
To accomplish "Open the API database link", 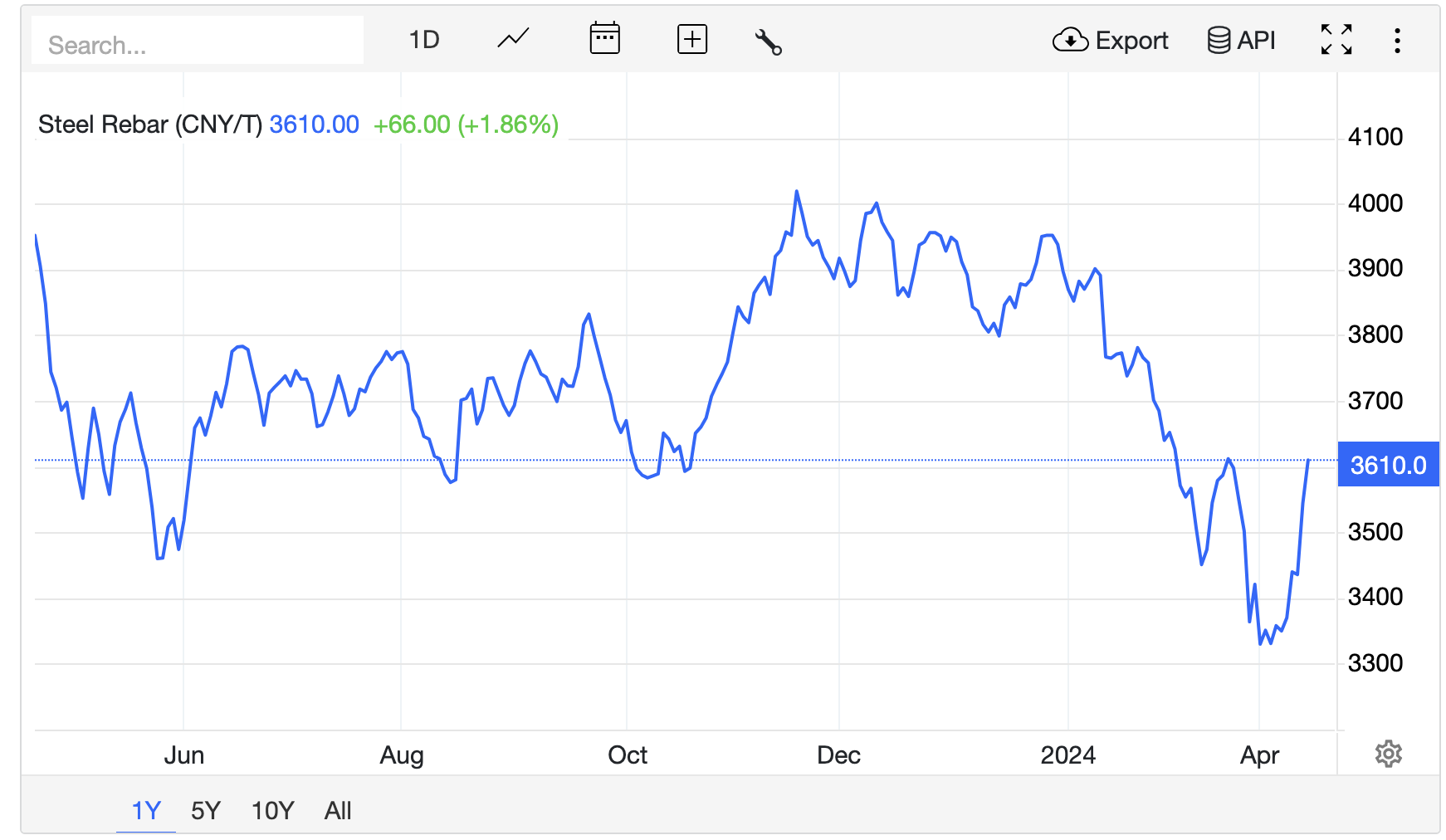I will pos(1241,40).
